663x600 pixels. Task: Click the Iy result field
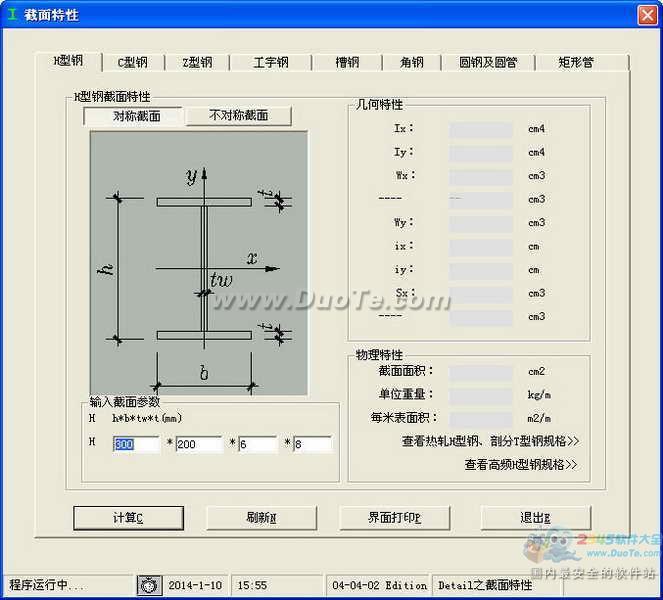pos(481,153)
